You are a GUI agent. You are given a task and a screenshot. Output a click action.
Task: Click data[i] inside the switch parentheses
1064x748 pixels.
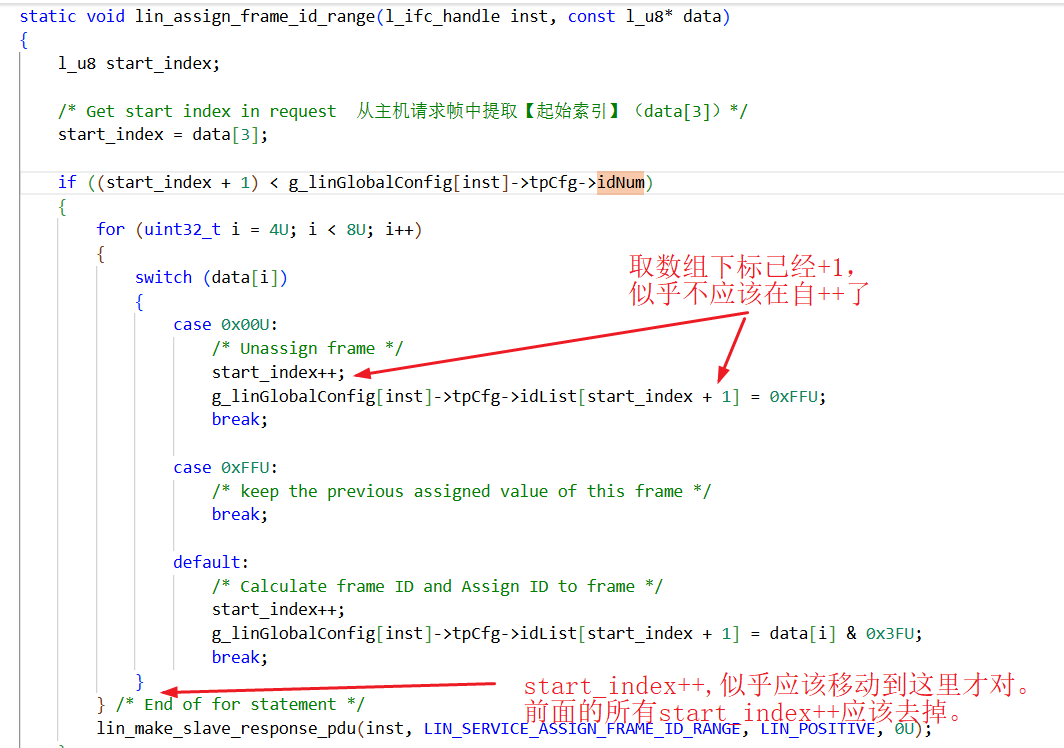point(245,277)
